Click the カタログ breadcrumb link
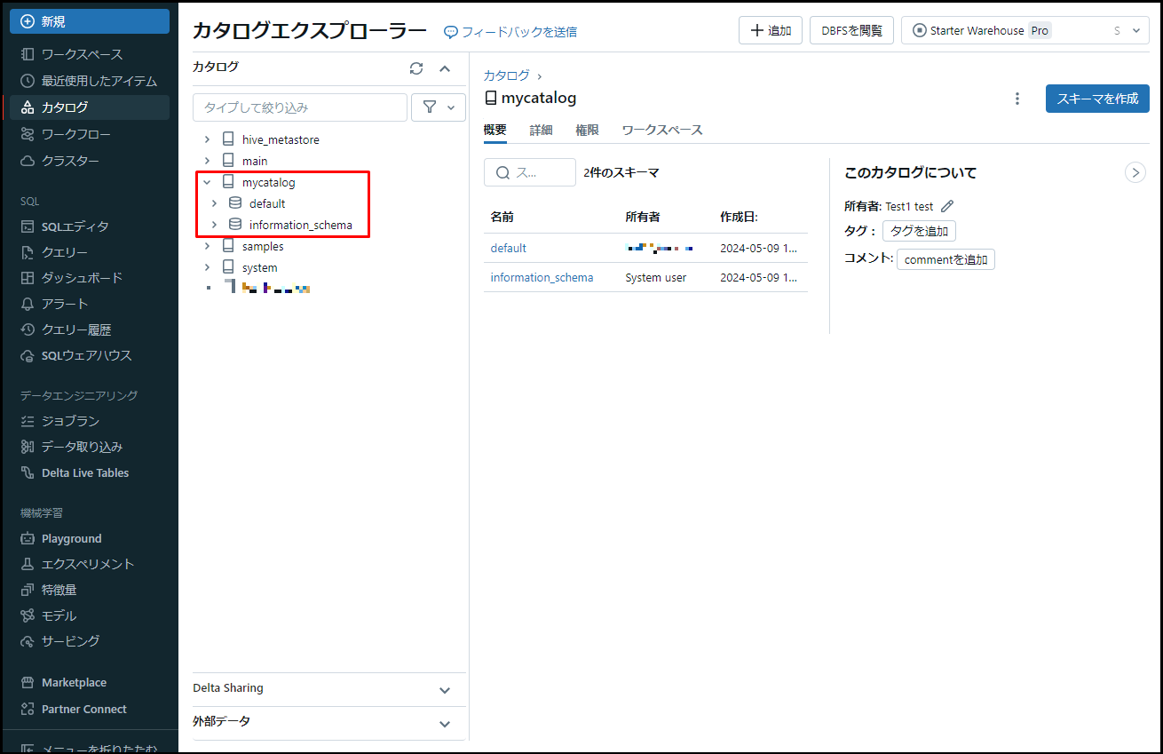 click(507, 76)
